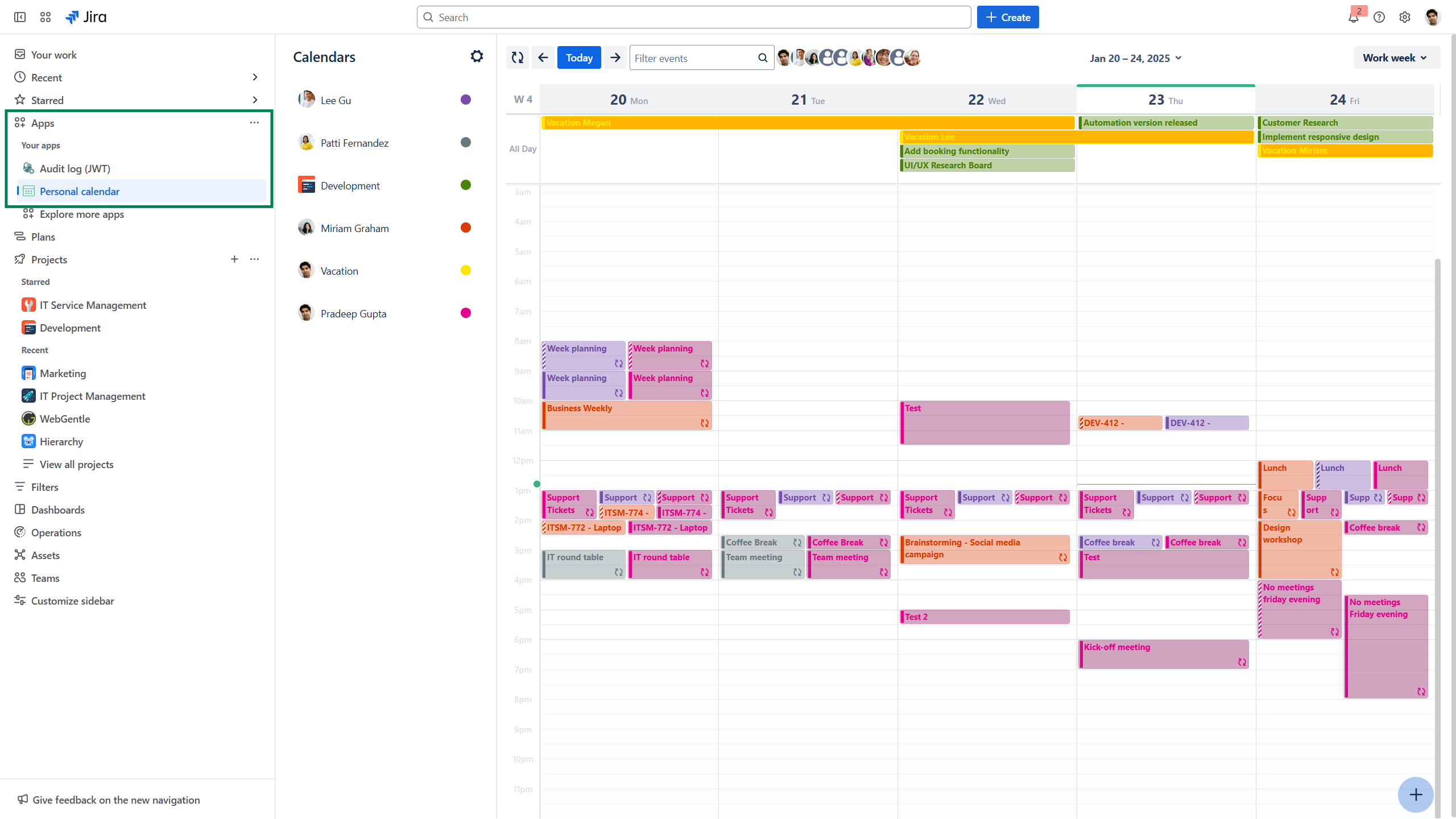
Task: Click the notifications bell icon
Action: pyautogui.click(x=1354, y=17)
